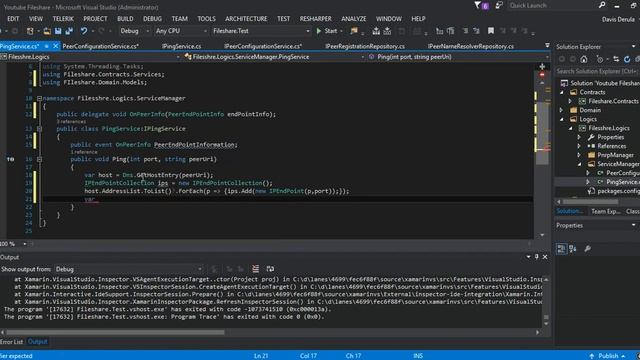Click the bookmark toggle icon in toolbar

click(491, 31)
